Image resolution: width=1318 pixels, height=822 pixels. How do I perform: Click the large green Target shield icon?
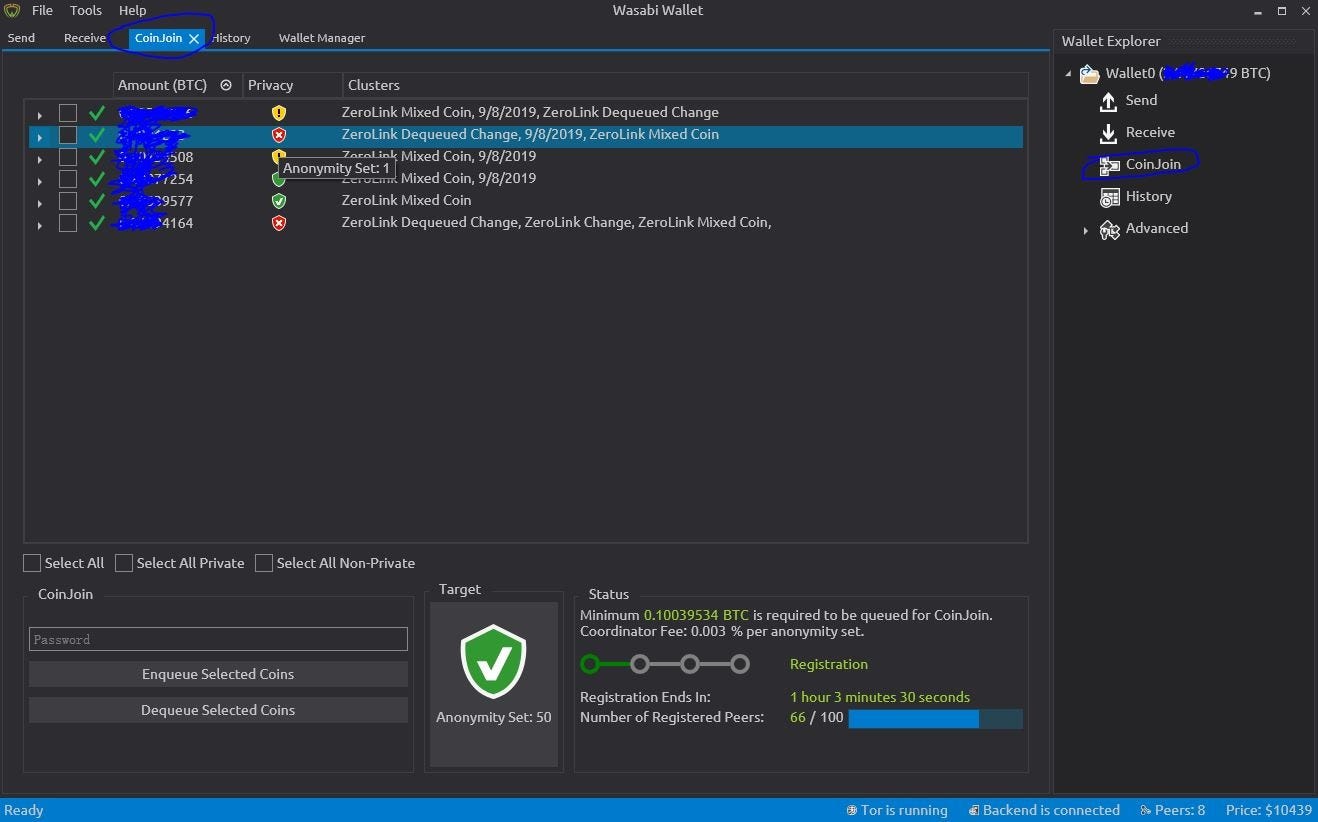(493, 661)
